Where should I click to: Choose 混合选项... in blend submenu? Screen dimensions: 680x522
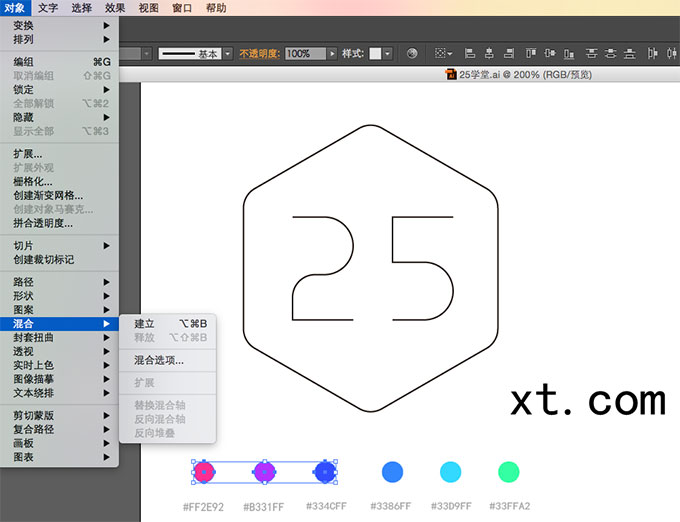point(167,360)
